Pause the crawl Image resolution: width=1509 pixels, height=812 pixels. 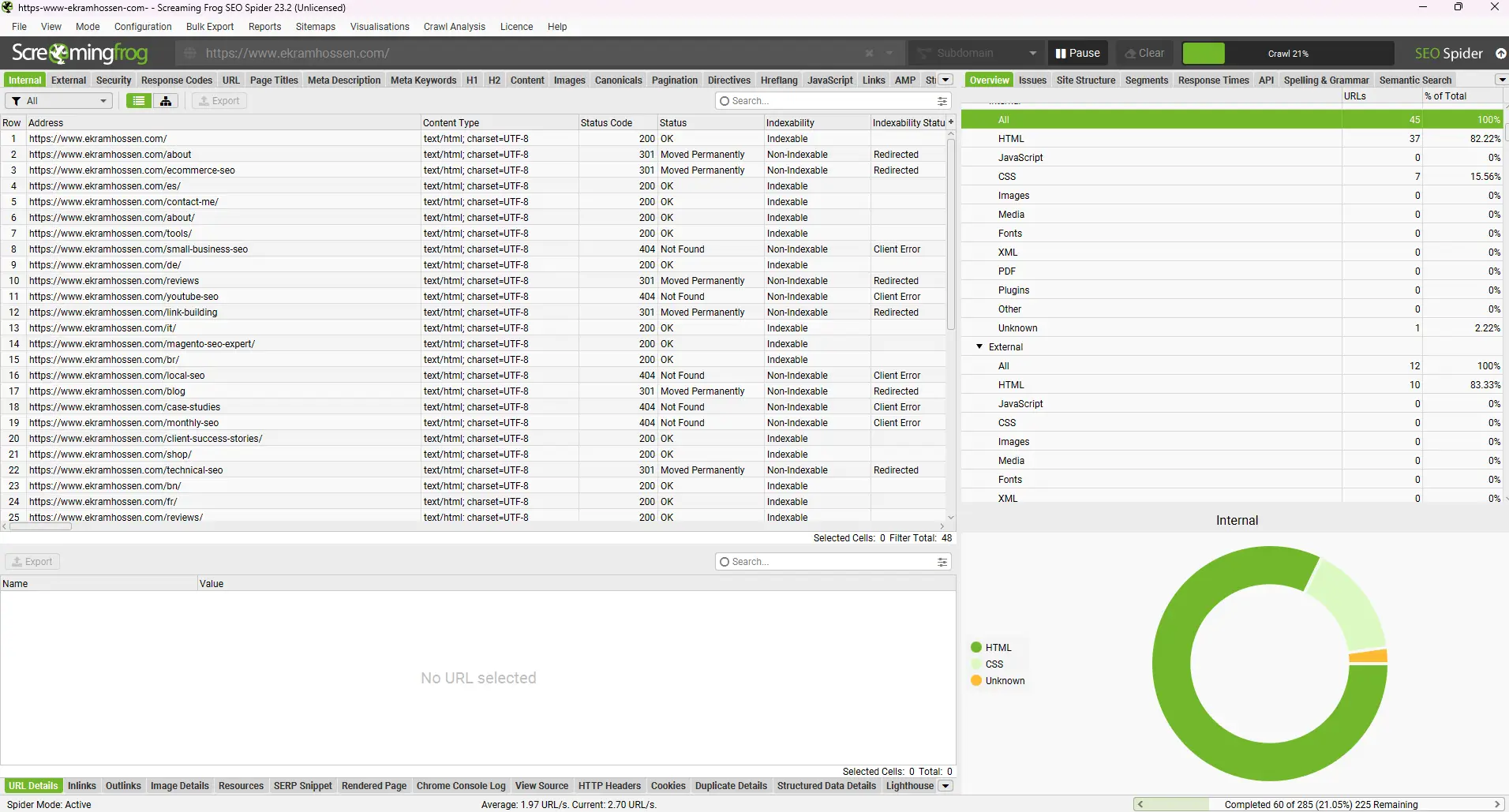(x=1078, y=54)
